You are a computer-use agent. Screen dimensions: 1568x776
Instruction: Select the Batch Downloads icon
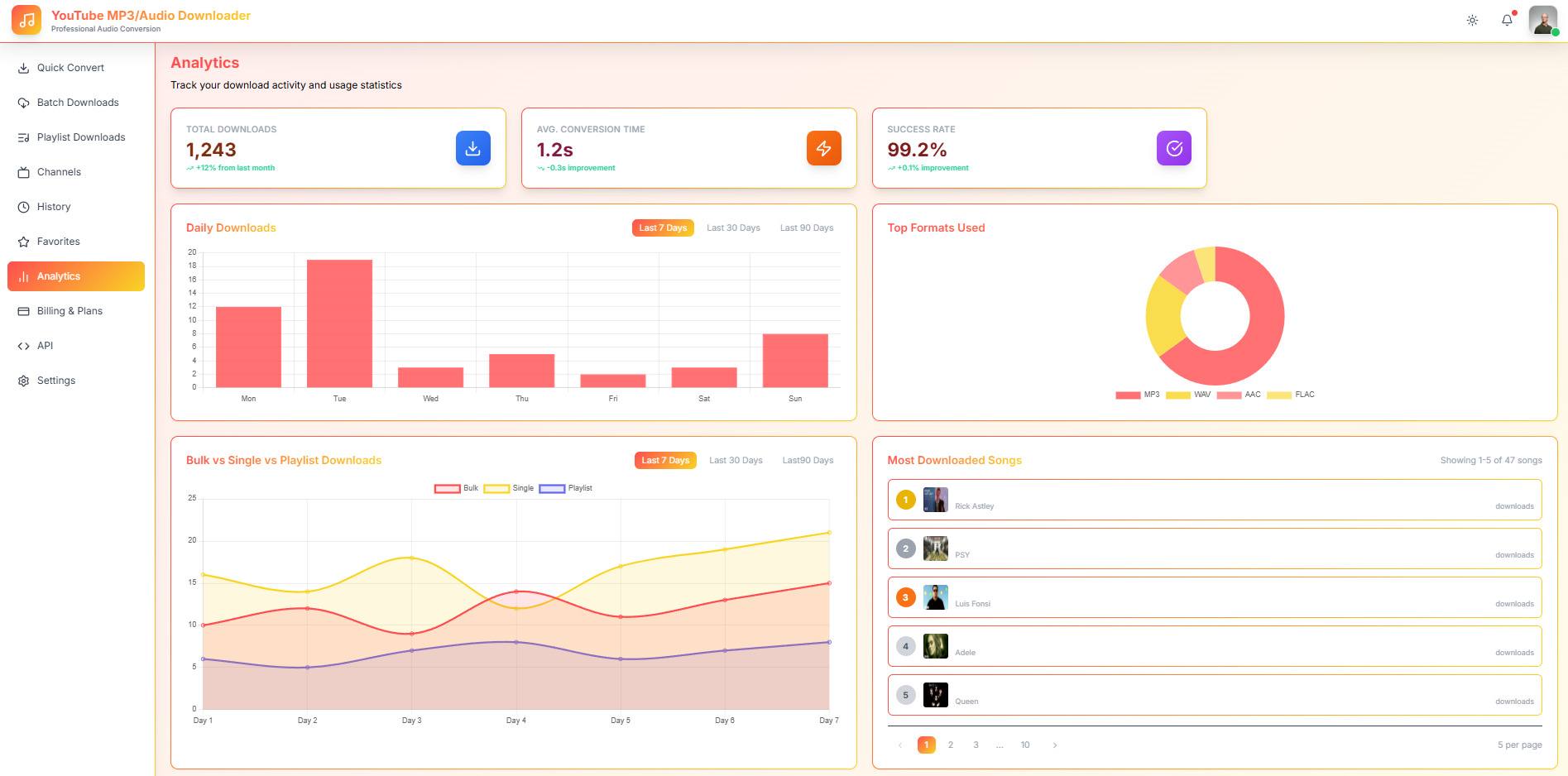[24, 102]
